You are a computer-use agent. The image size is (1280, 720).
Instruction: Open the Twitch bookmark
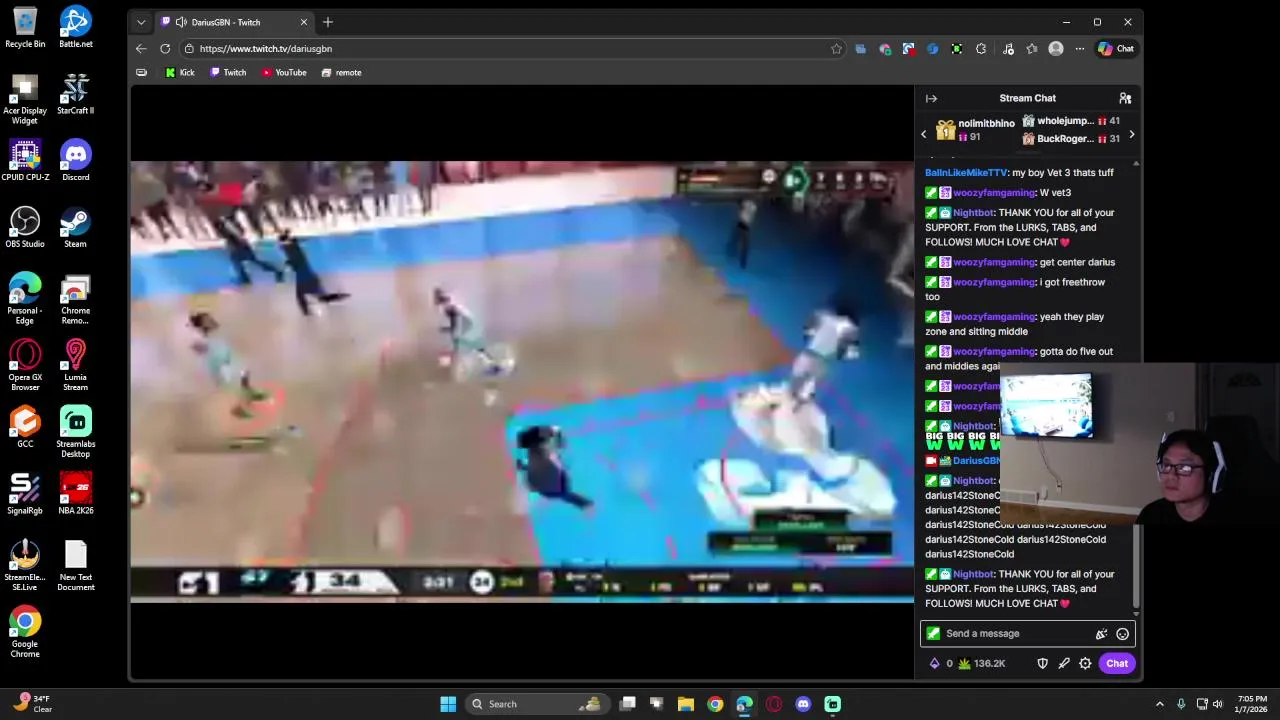(228, 72)
